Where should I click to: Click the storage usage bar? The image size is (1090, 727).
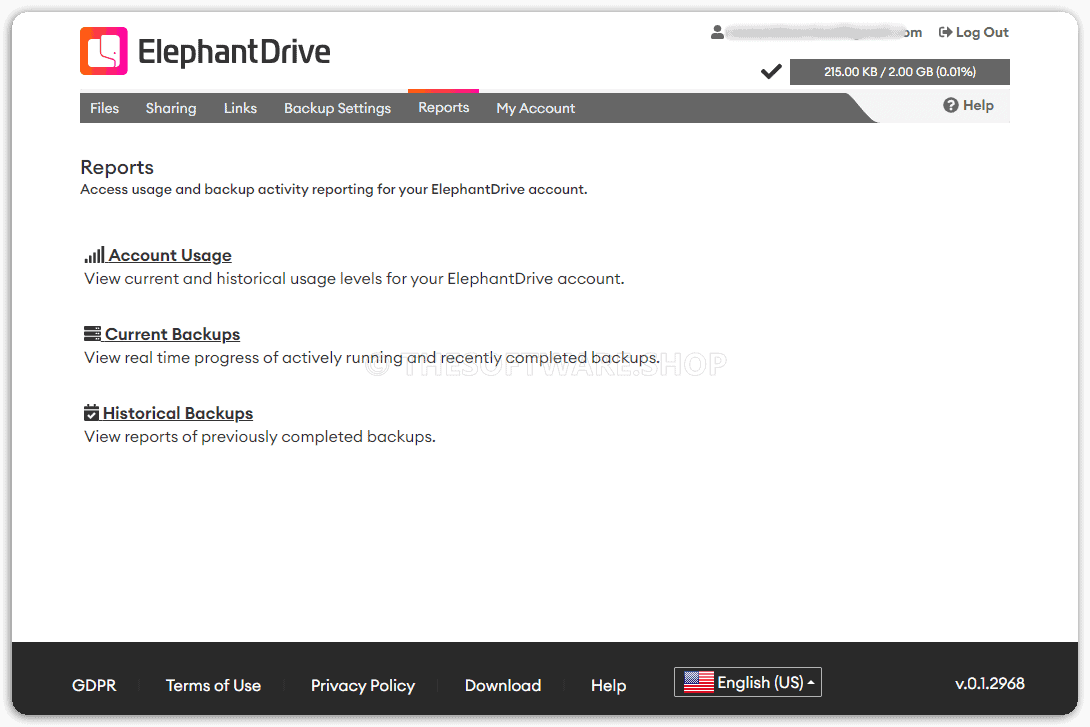900,72
